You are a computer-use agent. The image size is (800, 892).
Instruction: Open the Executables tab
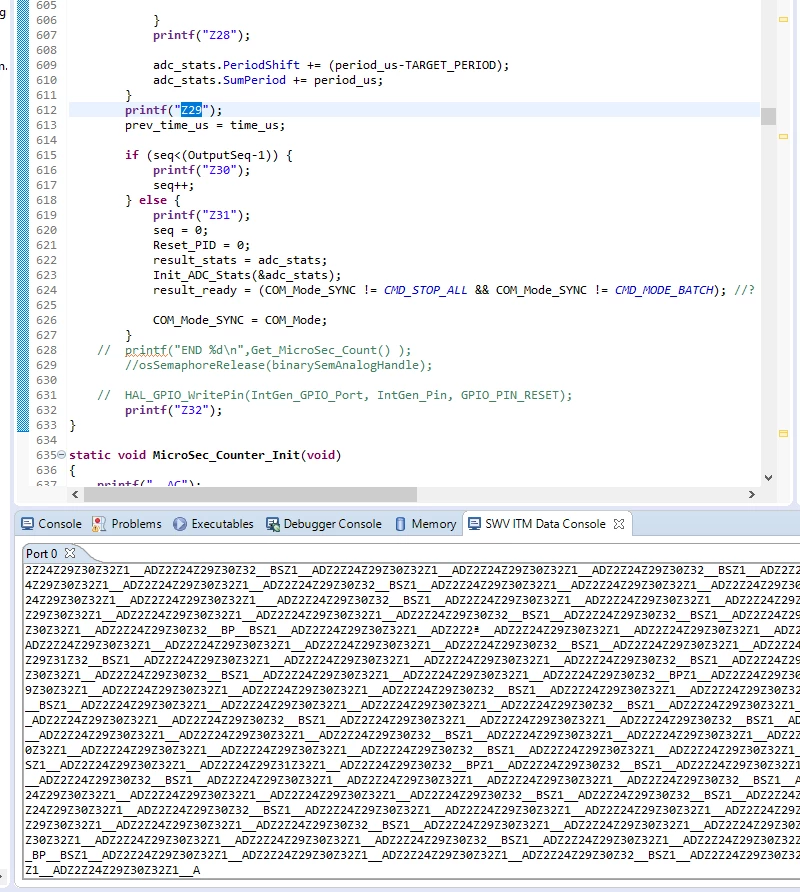click(213, 524)
